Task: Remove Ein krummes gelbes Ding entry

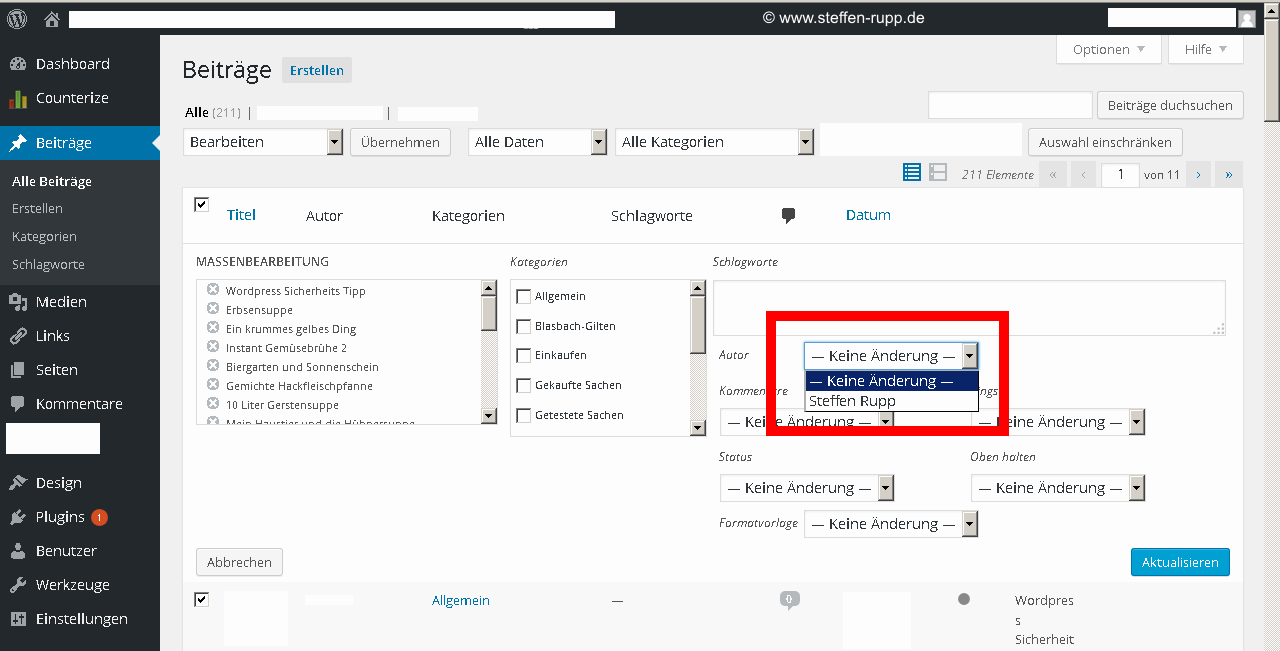Action: pos(213,328)
